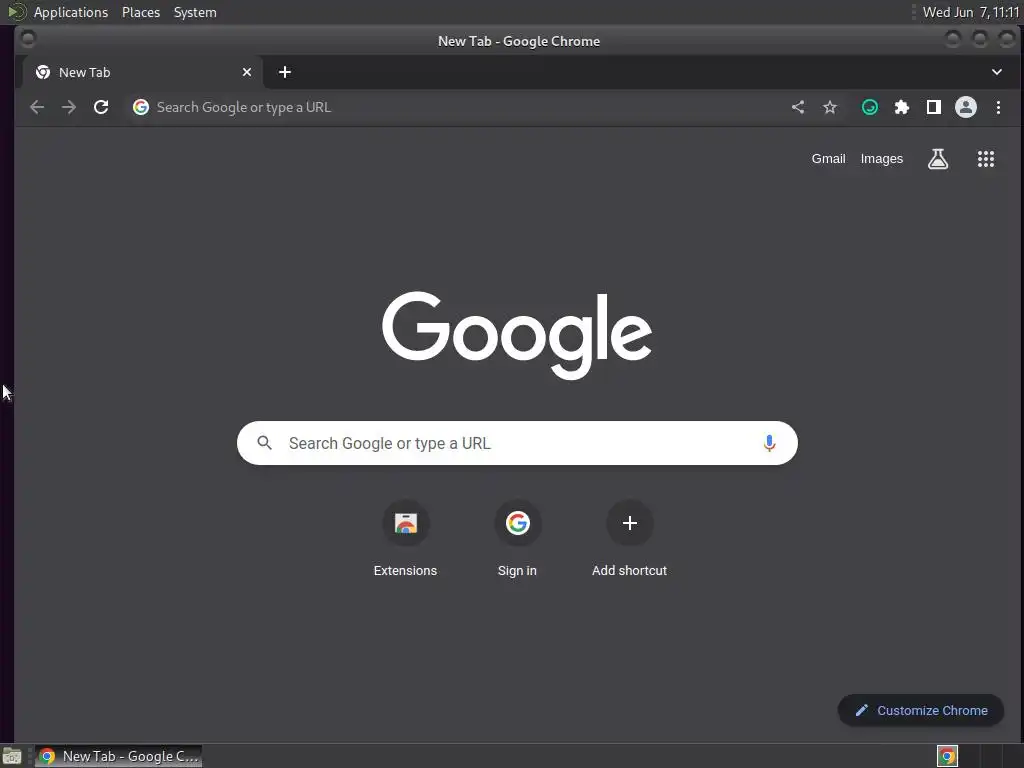
Task: Click the date and time clock
Action: [x=970, y=12]
